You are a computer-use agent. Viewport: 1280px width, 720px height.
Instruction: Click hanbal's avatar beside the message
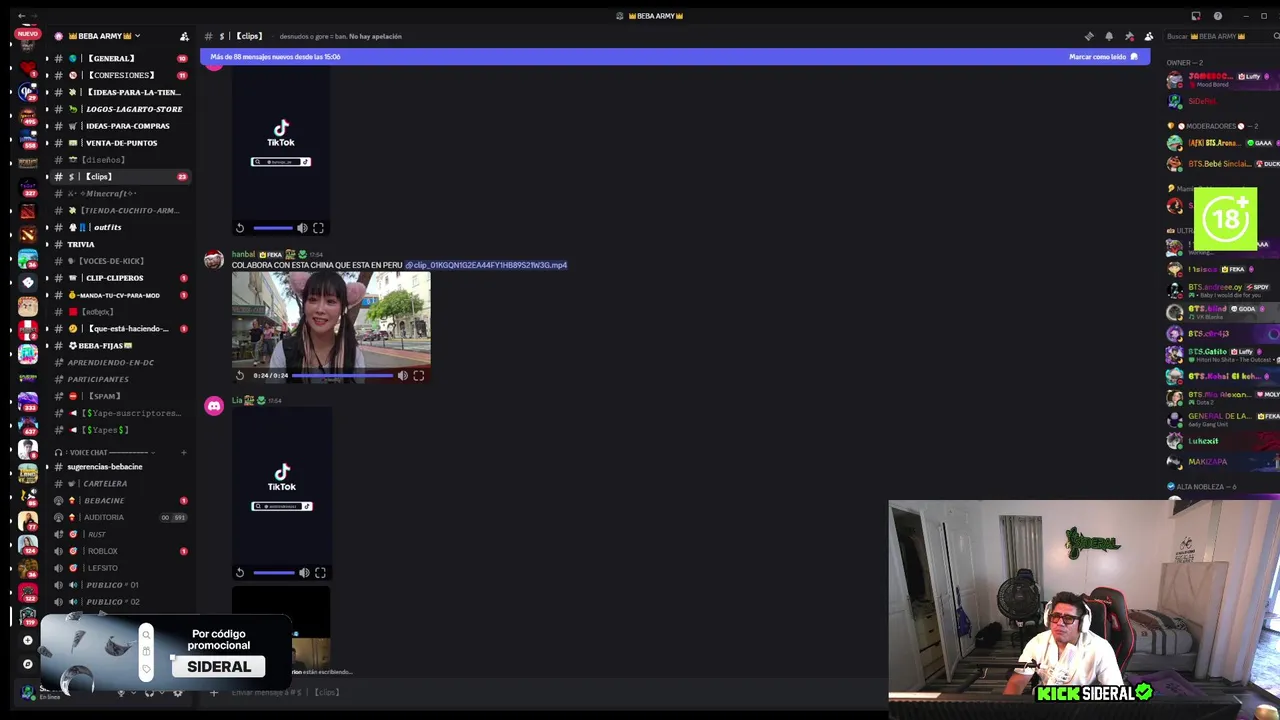214,260
